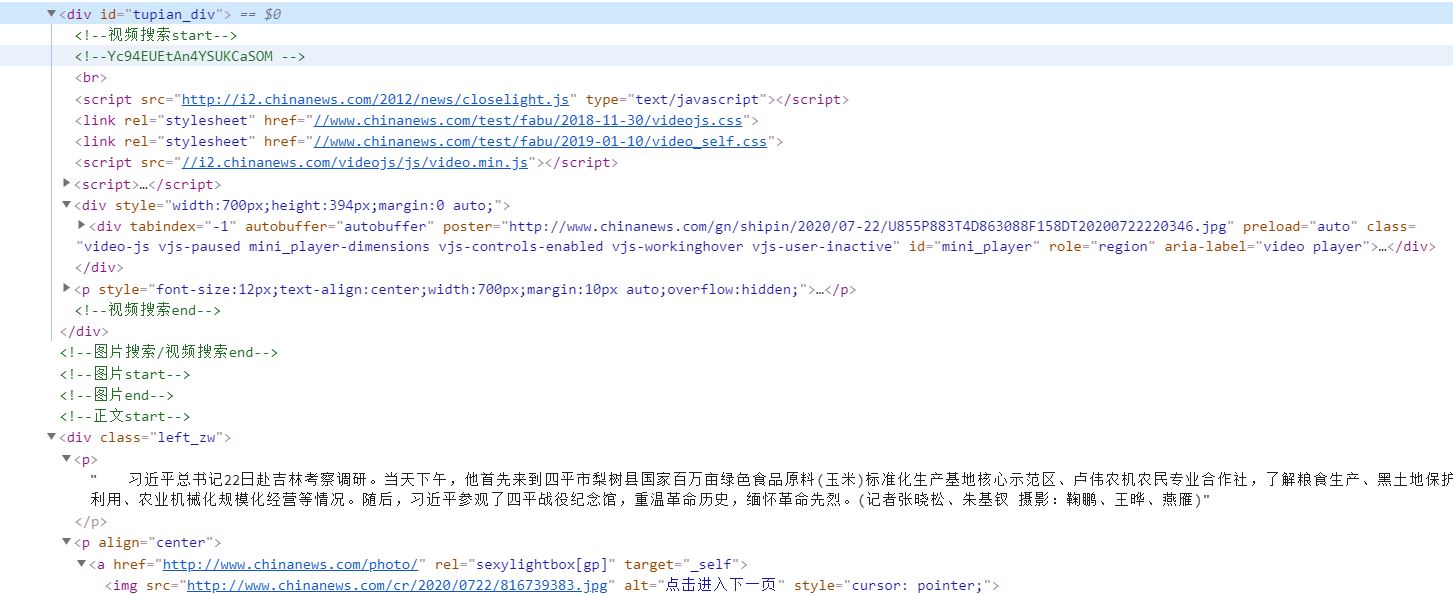Image resolution: width=1453 pixels, height=595 pixels.
Task: Collapse the anchor to chinanews photo
Action: click(81, 565)
